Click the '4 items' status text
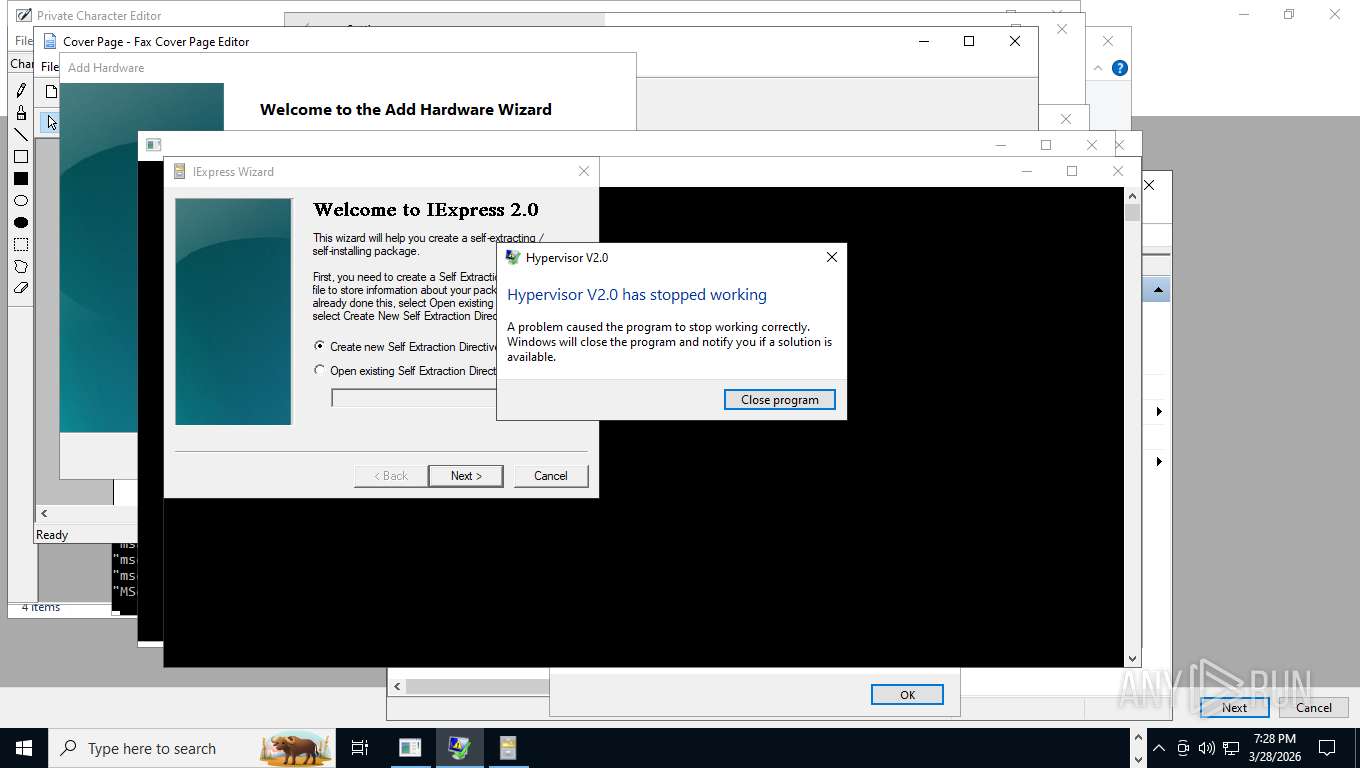Viewport: 1360px width, 768px height. point(41,608)
